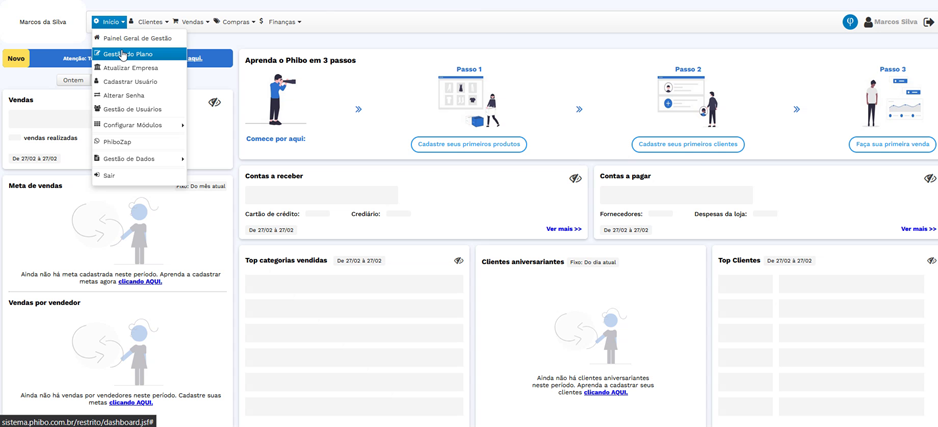Click the double chevron after Passo 2
Screen dimensions: 938x427
coord(579,109)
